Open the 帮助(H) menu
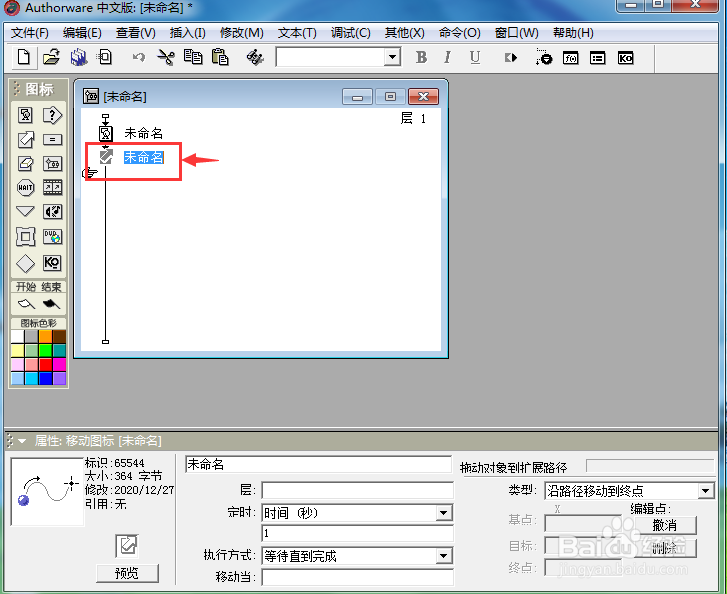 [x=573, y=33]
